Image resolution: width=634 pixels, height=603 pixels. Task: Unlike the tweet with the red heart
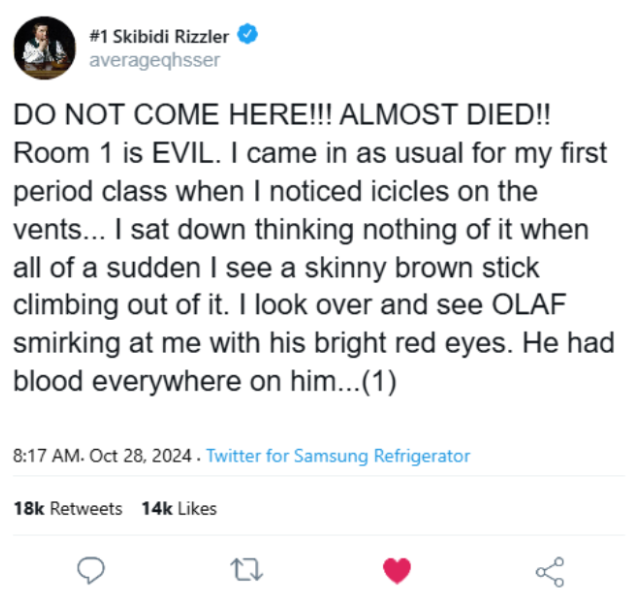(x=397, y=570)
